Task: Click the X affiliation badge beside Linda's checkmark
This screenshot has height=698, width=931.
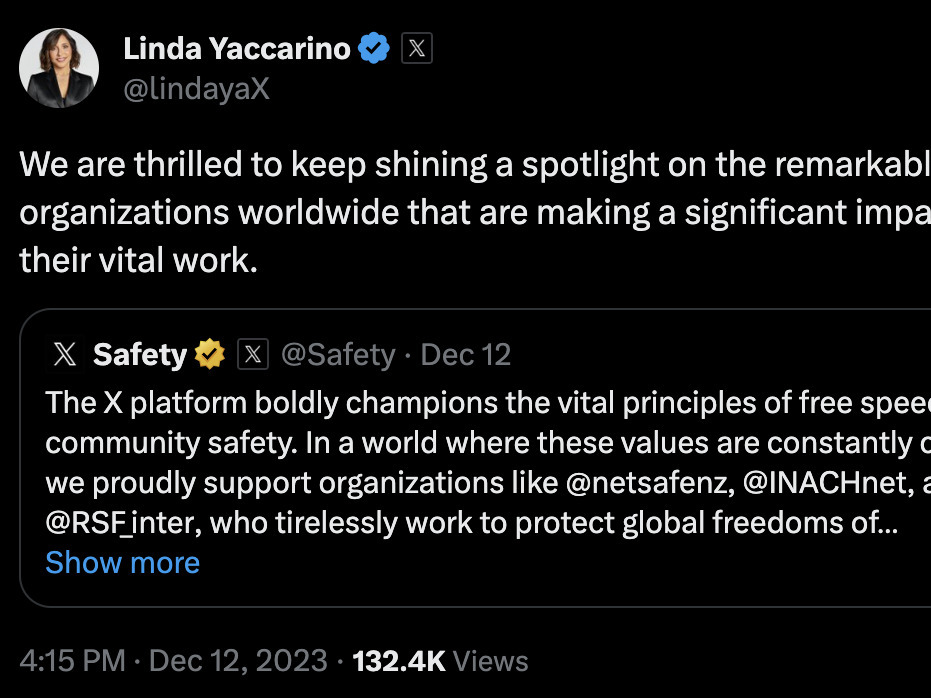Action: (416, 47)
